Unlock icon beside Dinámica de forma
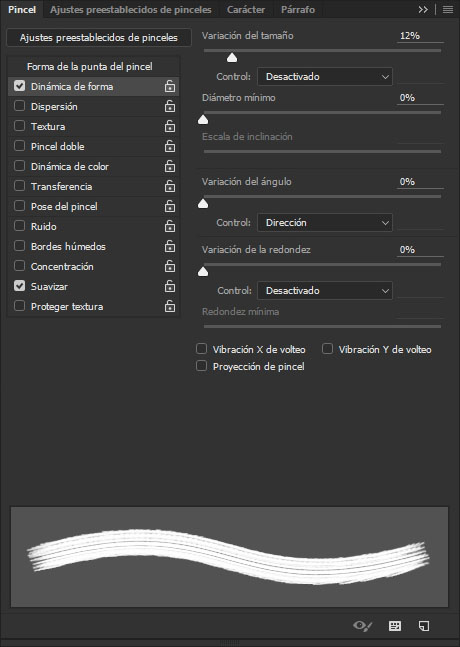 coord(170,86)
